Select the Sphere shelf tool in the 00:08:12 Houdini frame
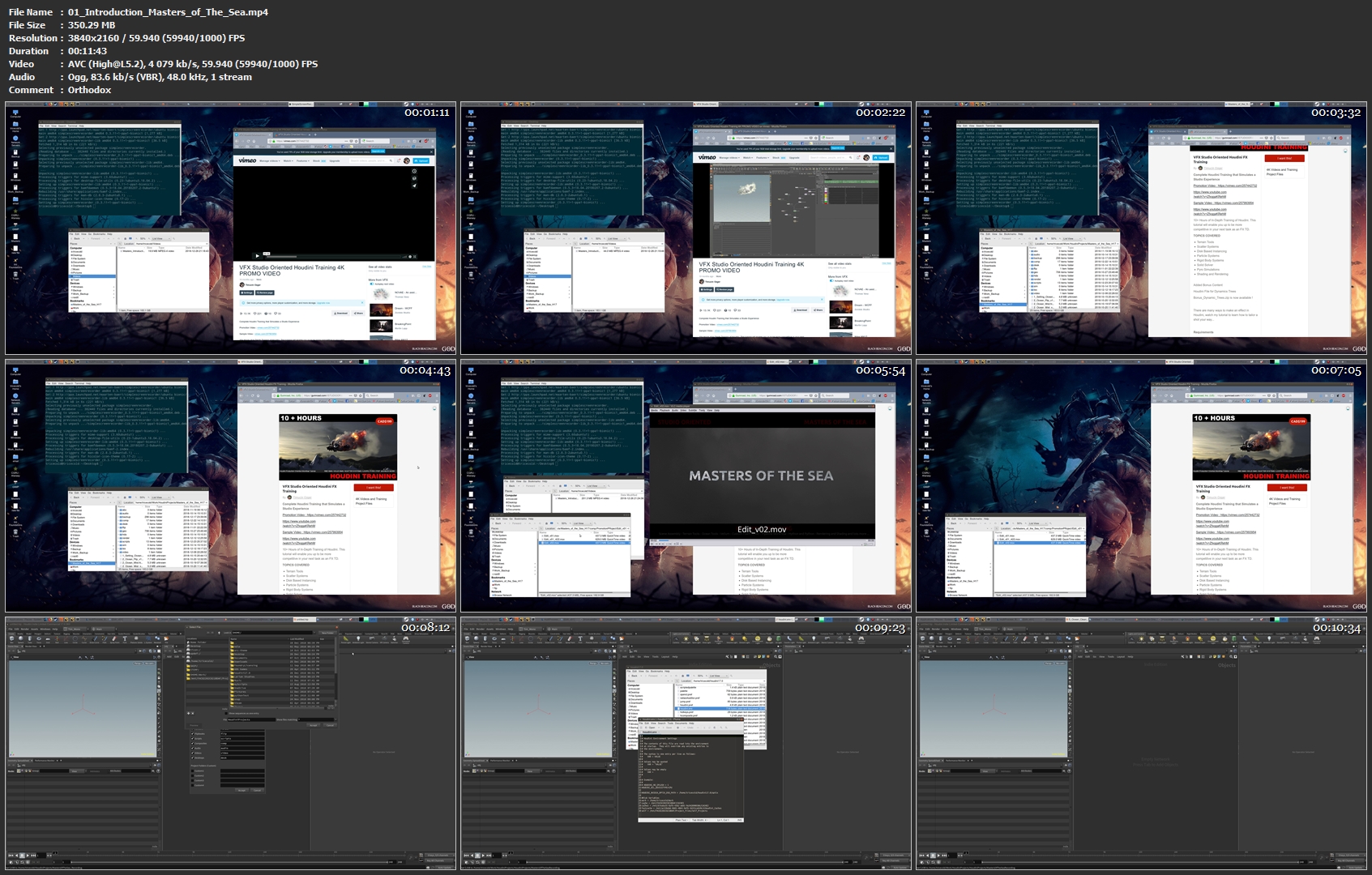This screenshot has height=875, width=1372. tap(20, 639)
